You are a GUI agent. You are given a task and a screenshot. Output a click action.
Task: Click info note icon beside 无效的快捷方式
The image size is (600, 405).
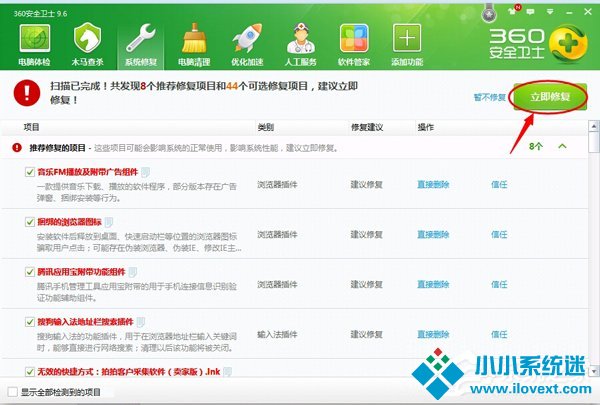click(x=228, y=372)
